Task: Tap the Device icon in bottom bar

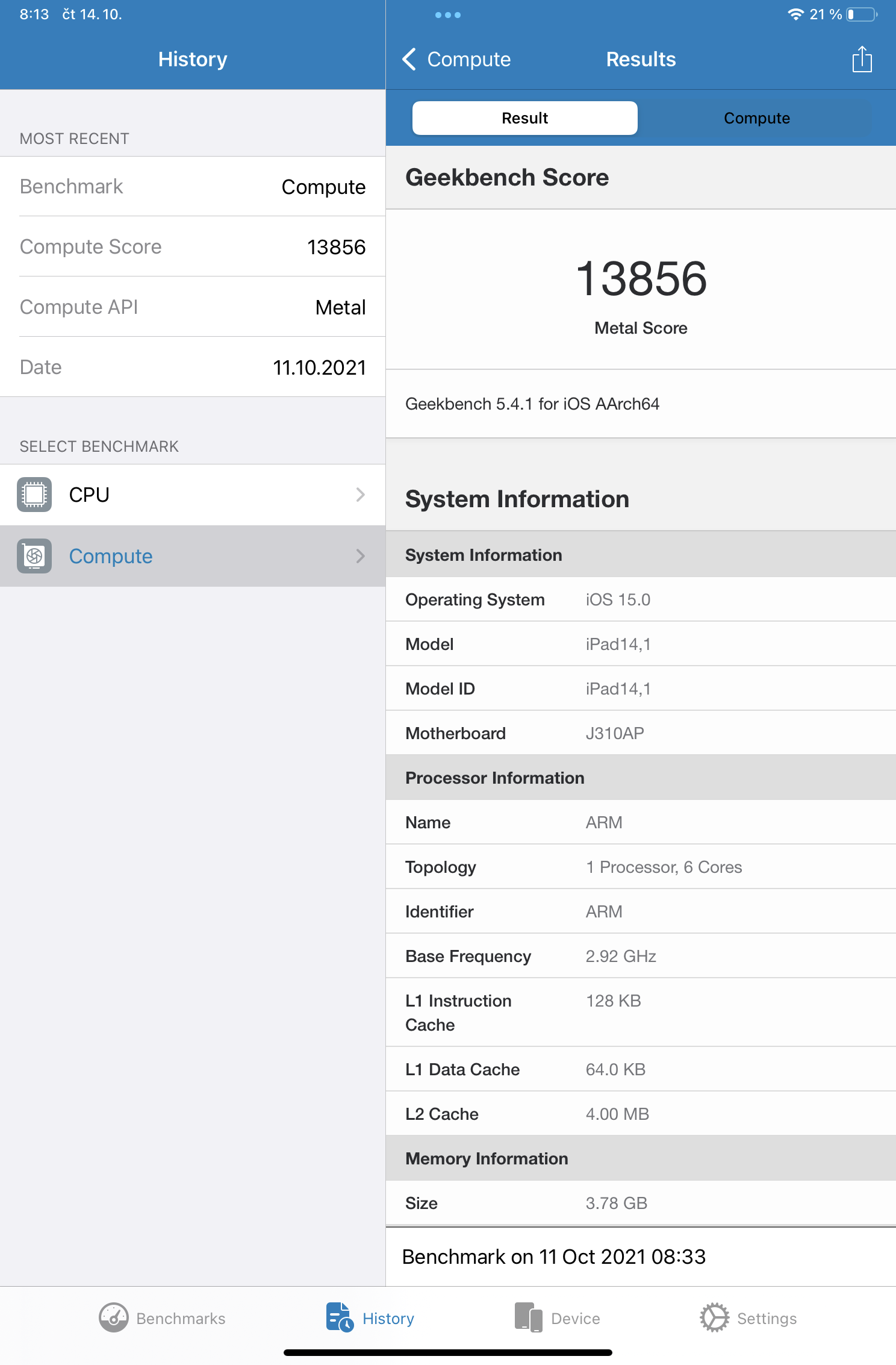Action: [x=528, y=1317]
